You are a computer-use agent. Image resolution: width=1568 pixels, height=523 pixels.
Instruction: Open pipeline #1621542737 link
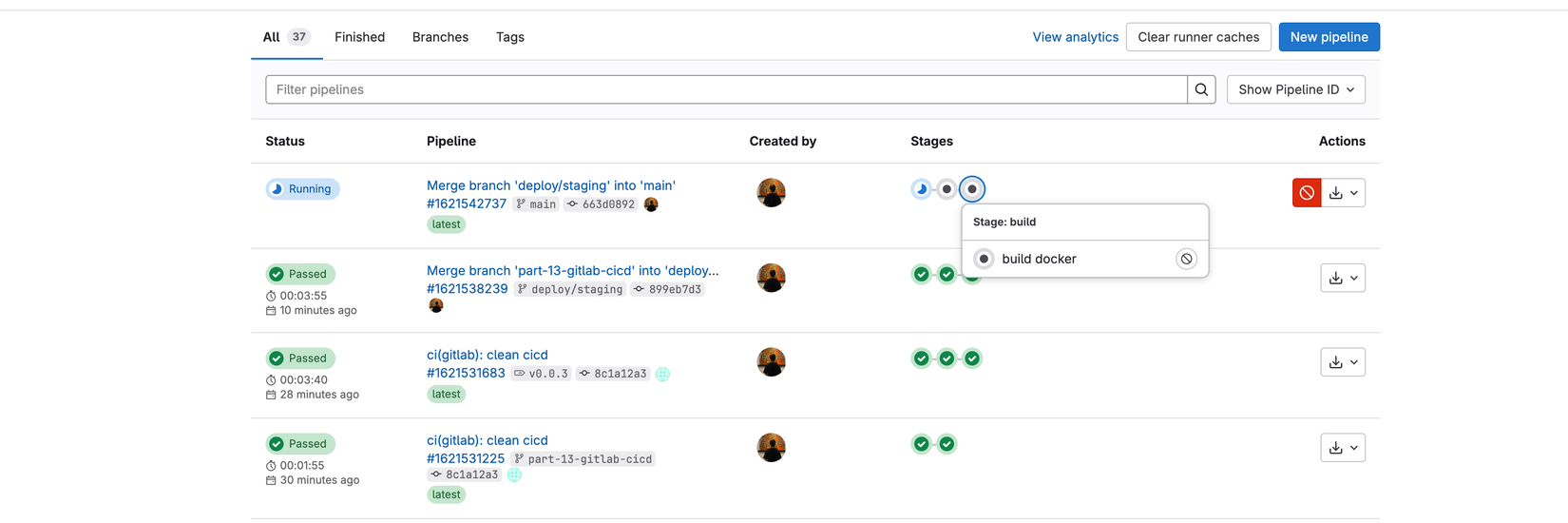click(466, 203)
